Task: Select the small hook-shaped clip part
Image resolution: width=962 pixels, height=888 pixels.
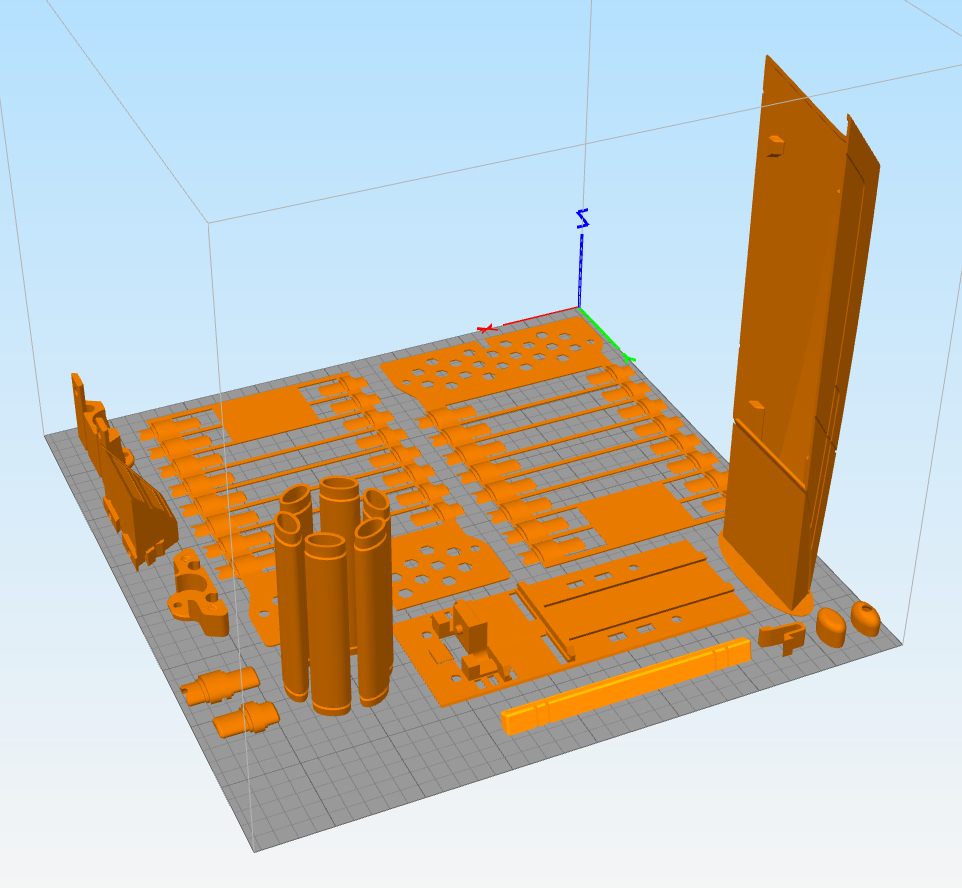Action: 783,638
